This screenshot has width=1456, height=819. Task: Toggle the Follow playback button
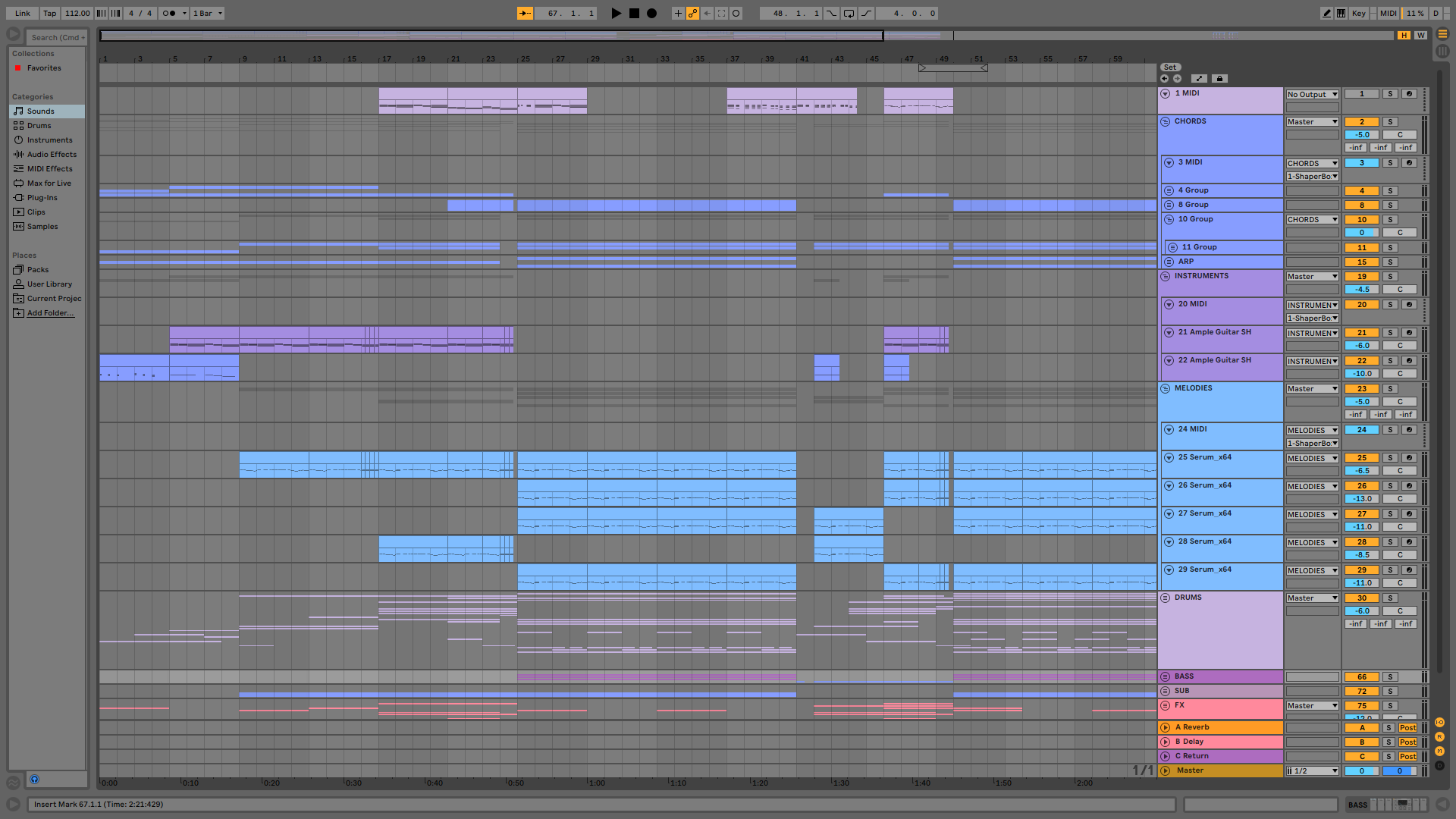(525, 13)
